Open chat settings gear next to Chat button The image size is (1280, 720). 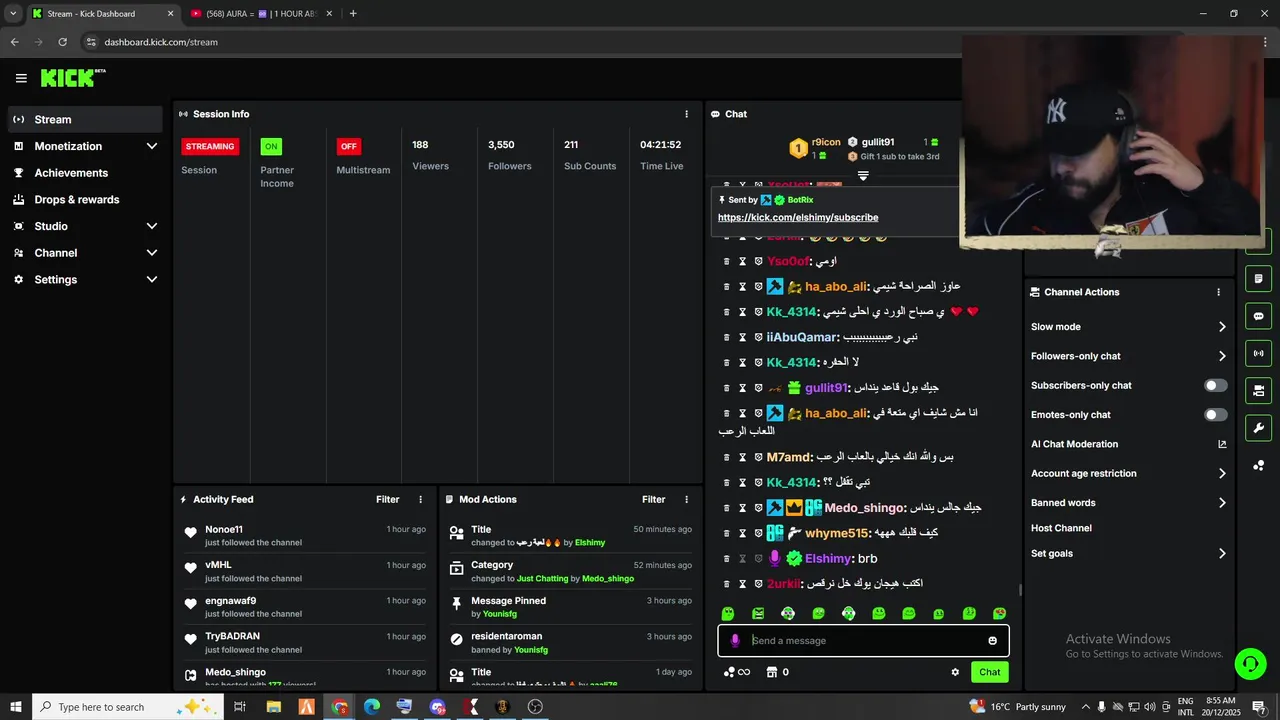click(955, 672)
